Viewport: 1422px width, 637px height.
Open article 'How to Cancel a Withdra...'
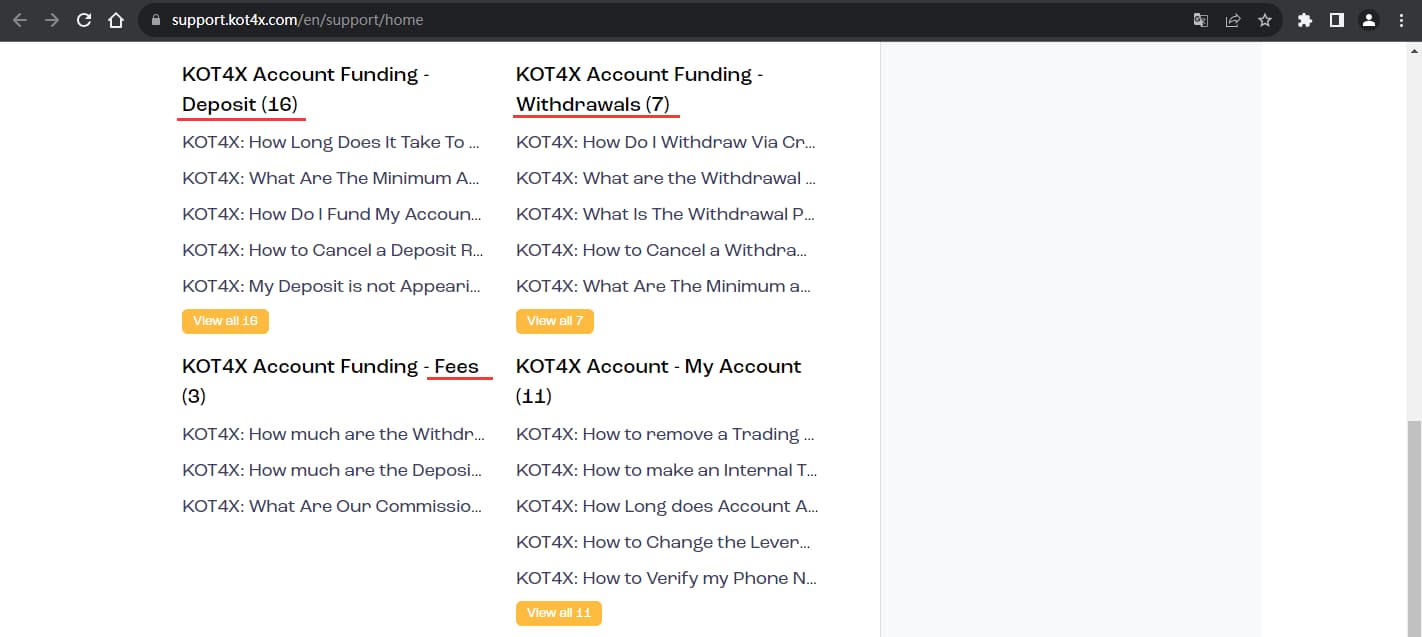tap(662, 250)
